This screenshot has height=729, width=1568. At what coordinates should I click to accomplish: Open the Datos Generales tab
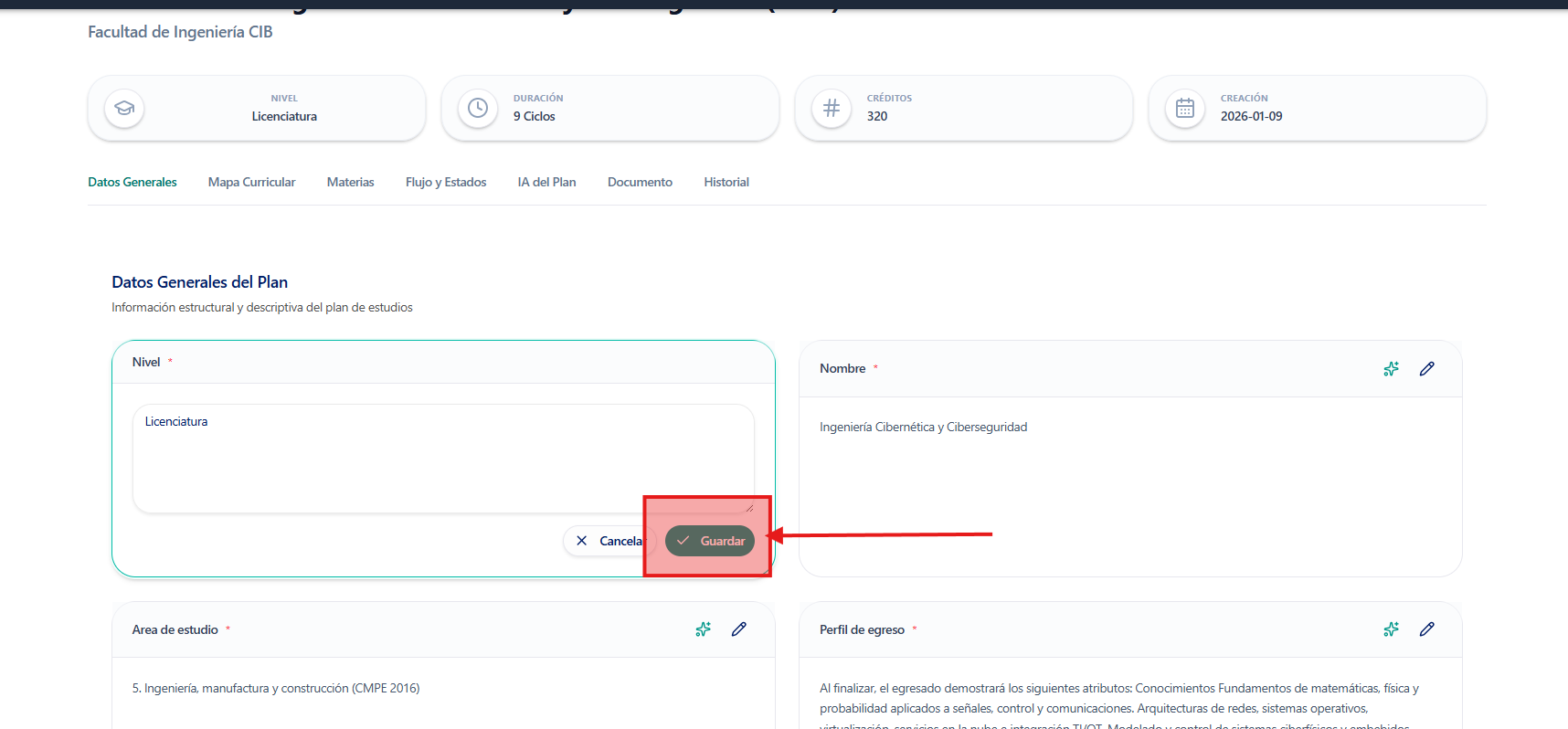tap(132, 182)
